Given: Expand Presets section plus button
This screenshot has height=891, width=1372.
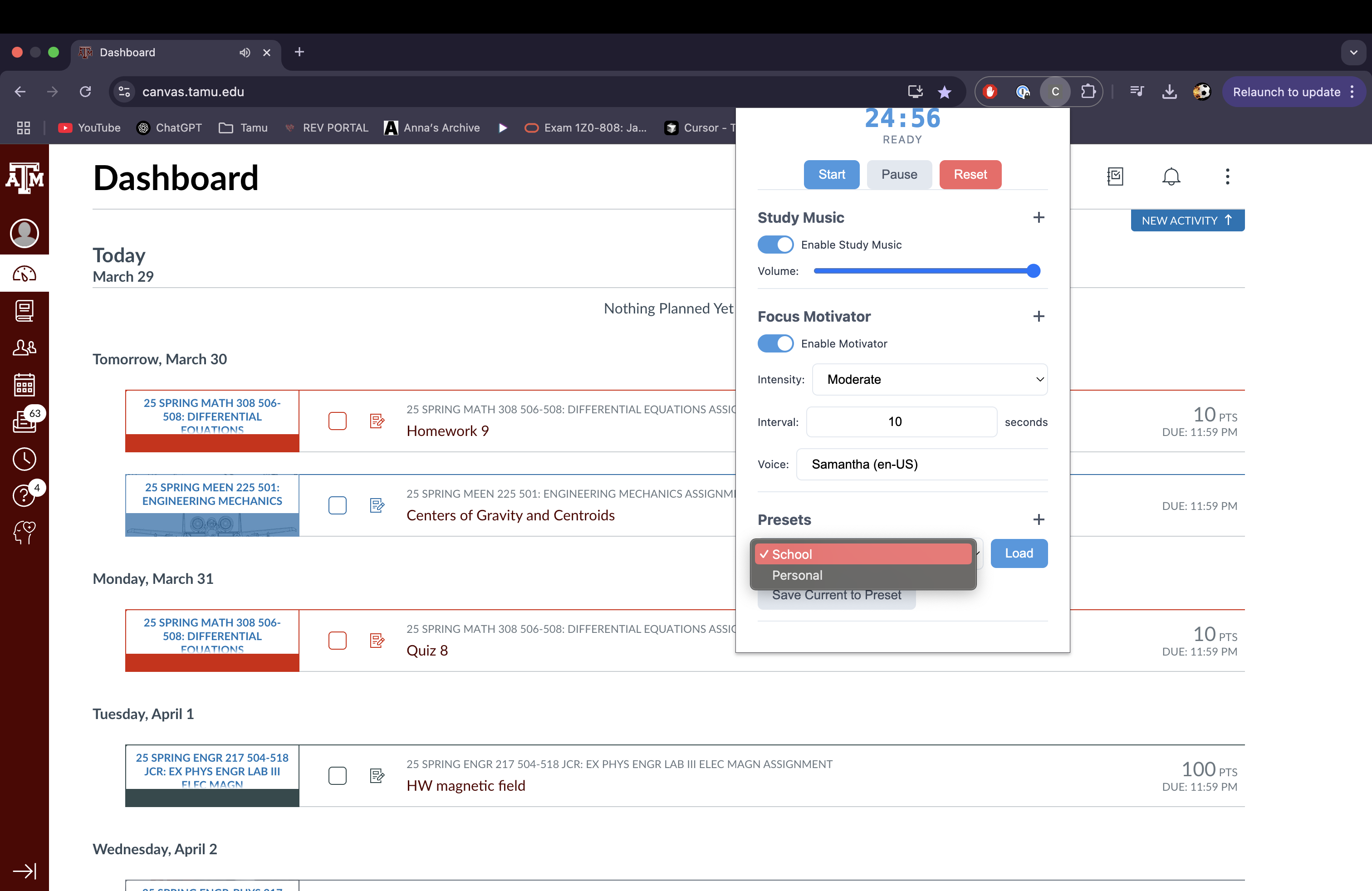Looking at the screenshot, I should click(1038, 520).
